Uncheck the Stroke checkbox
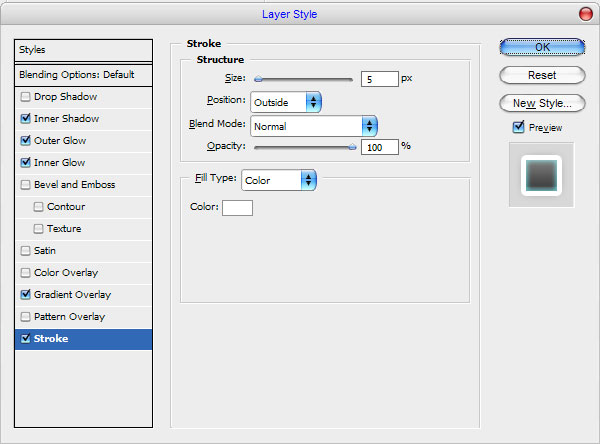 tap(25, 338)
